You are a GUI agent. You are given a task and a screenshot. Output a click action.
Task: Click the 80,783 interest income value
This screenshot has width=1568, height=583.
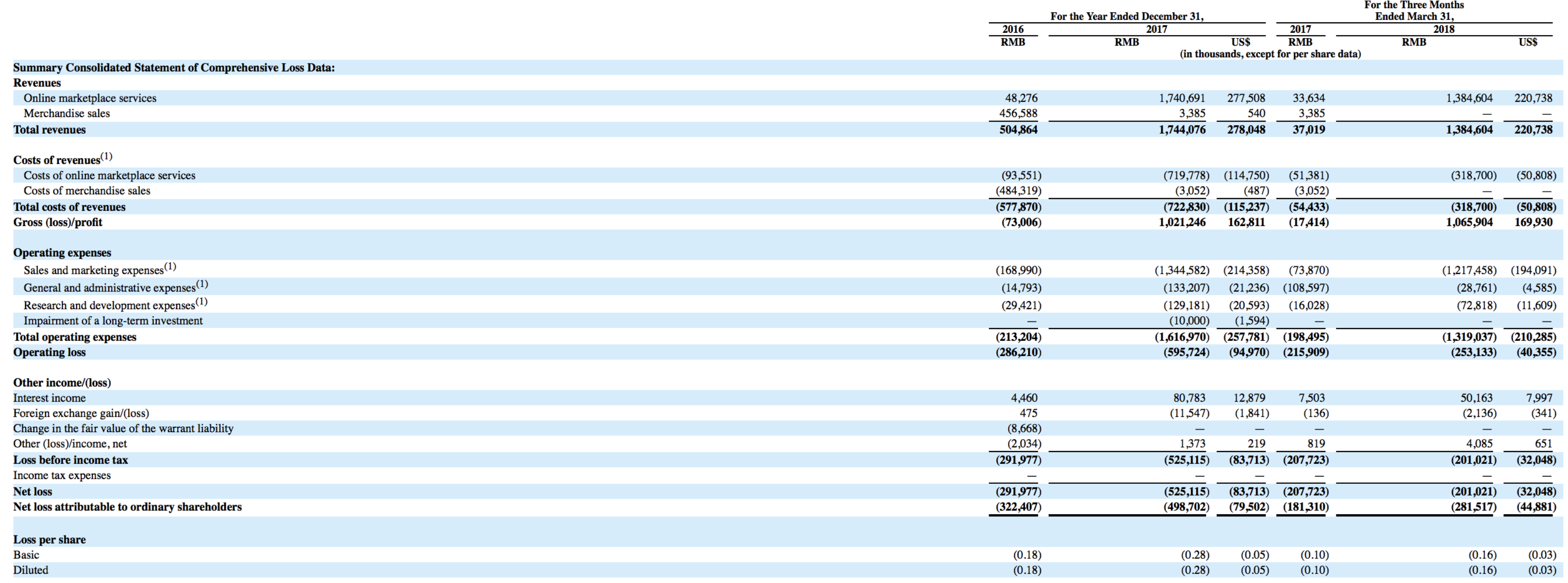coord(1190,398)
